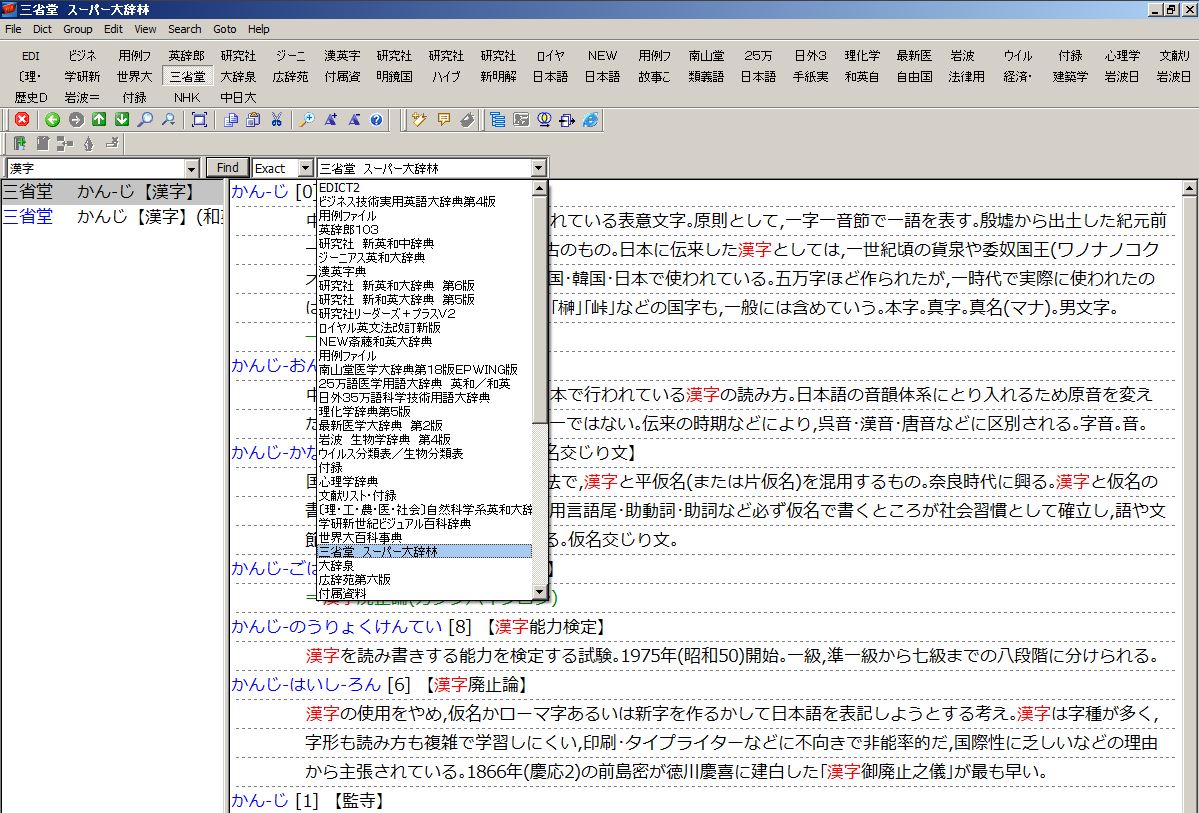Click the zoom-in magnifier with plus icon
This screenshot has width=1199, height=813.
307,119
